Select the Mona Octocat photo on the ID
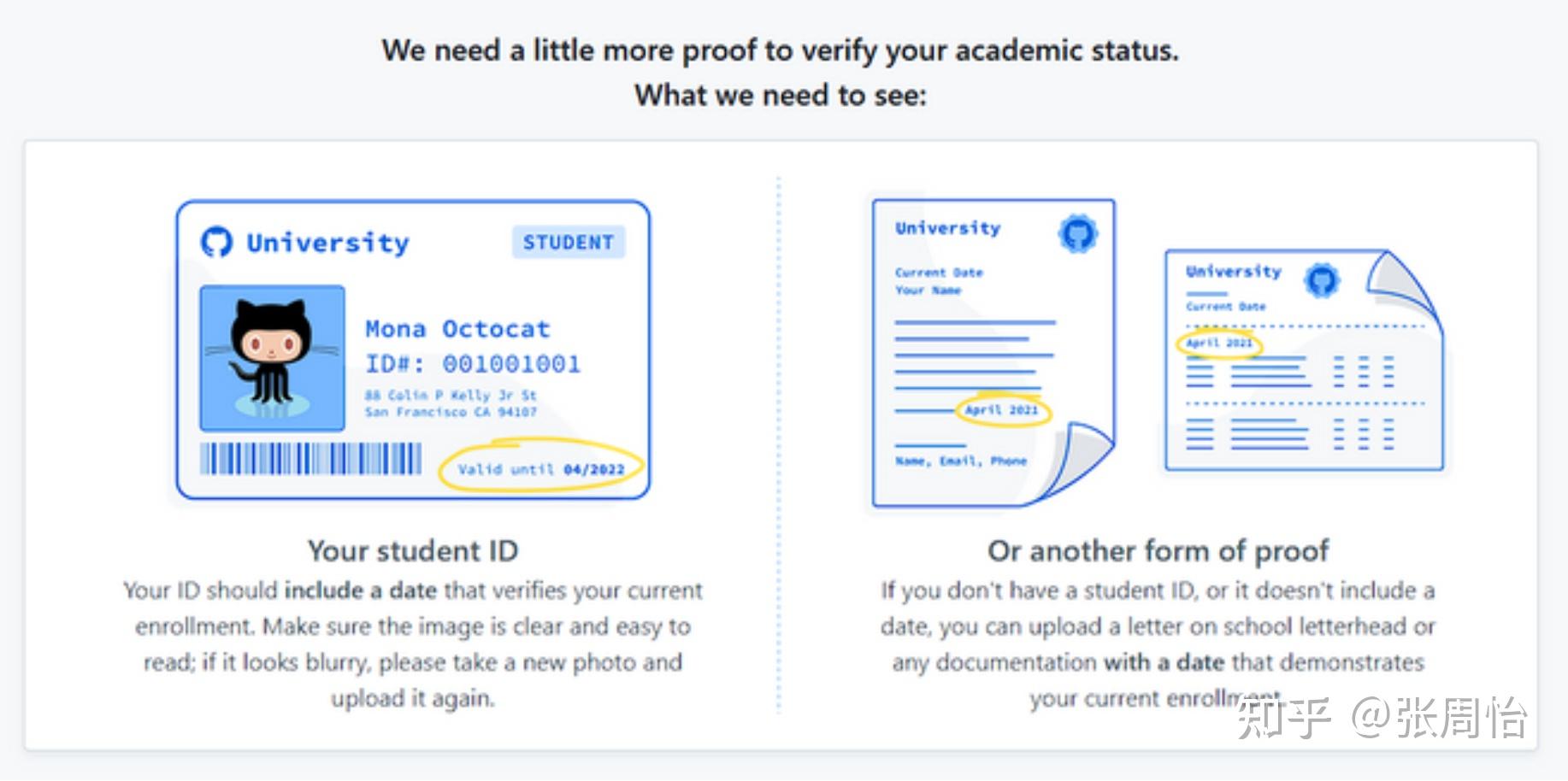Image resolution: width=1568 pixels, height=781 pixels. click(x=272, y=358)
